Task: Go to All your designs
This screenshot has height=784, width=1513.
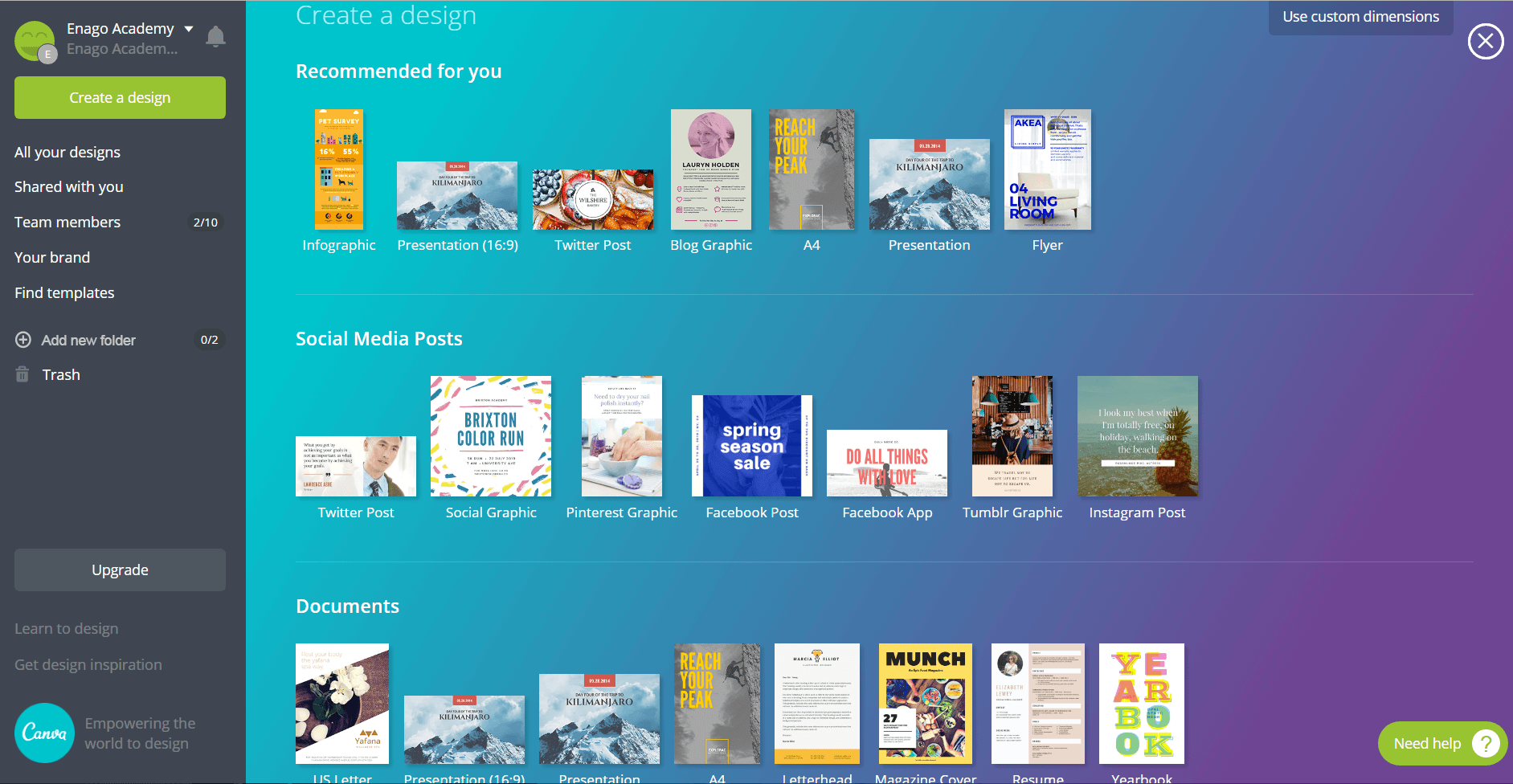Action: click(x=67, y=151)
